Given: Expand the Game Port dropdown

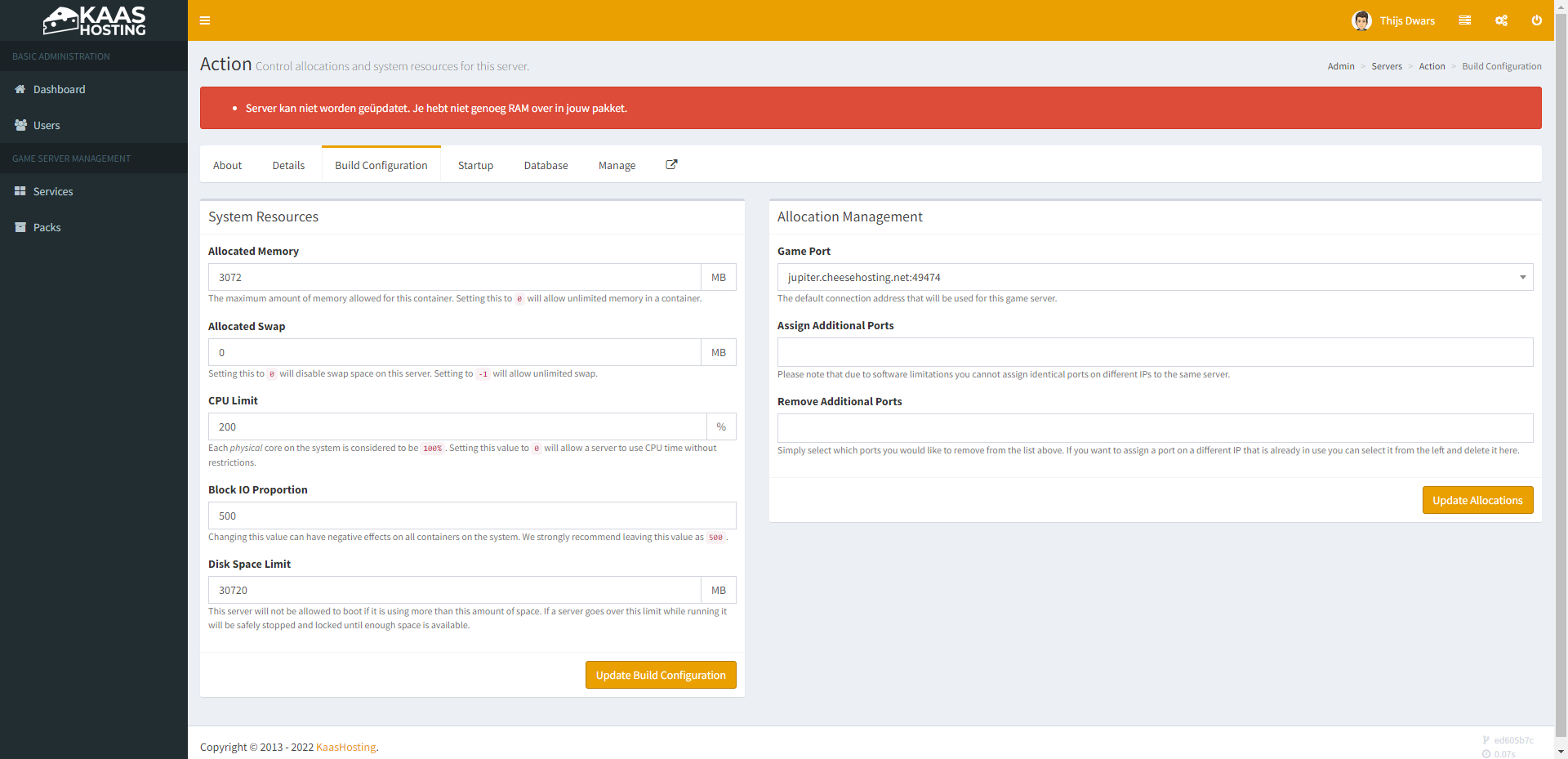Looking at the screenshot, I should tap(1155, 277).
